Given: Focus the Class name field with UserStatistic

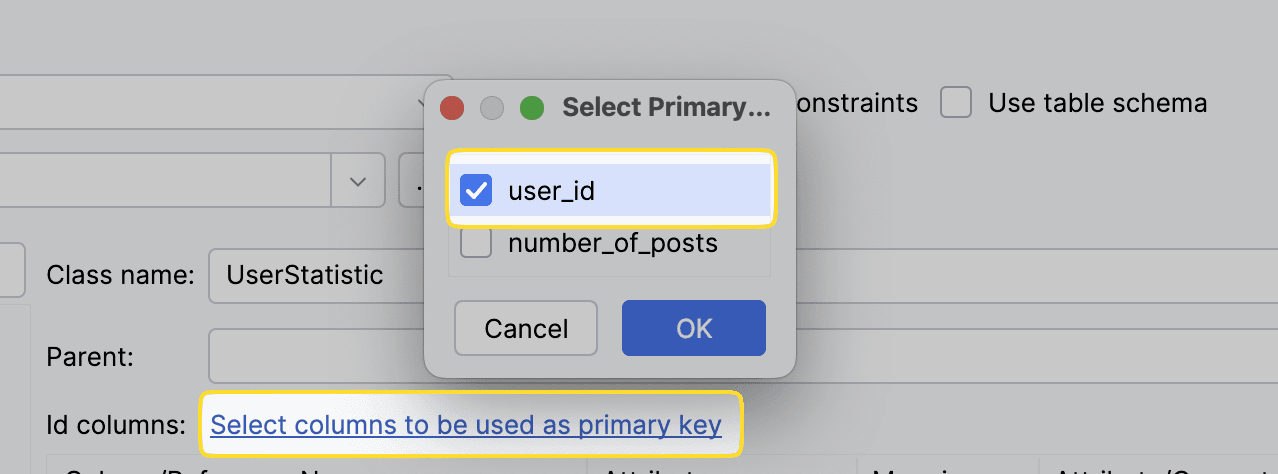Looking at the screenshot, I should (x=316, y=275).
